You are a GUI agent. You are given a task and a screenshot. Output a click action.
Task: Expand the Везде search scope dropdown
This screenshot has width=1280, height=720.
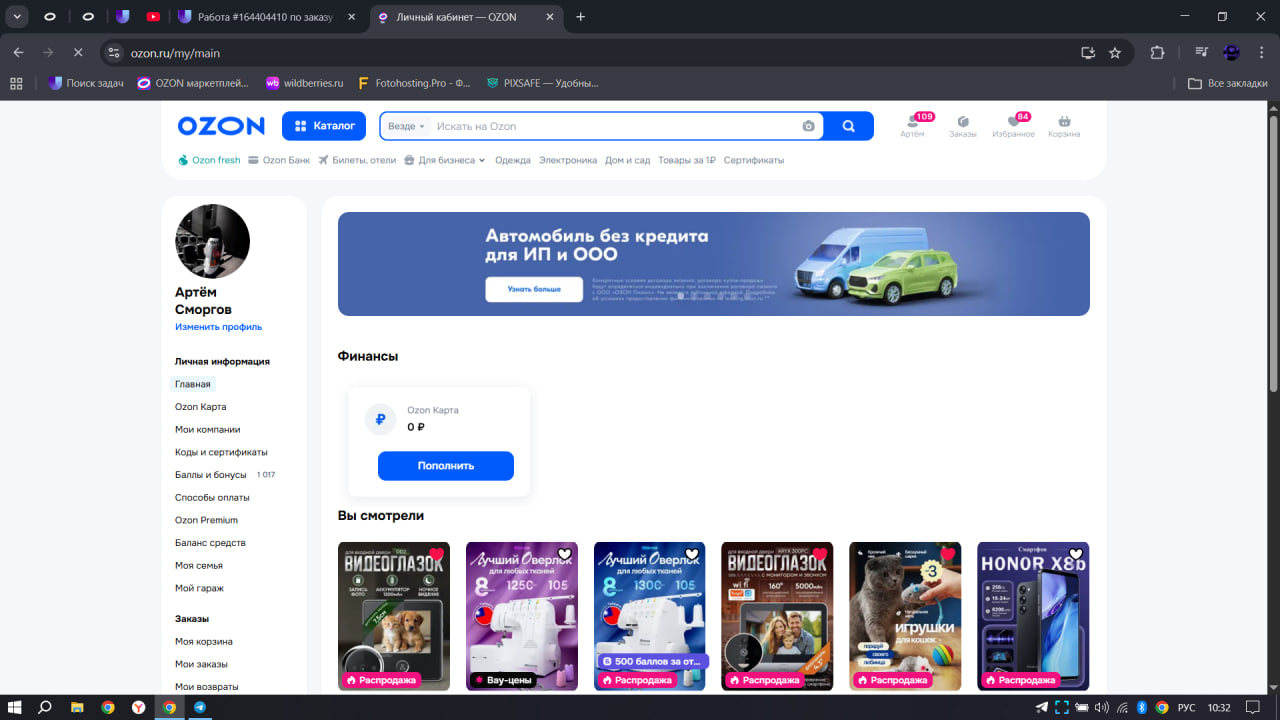407,126
